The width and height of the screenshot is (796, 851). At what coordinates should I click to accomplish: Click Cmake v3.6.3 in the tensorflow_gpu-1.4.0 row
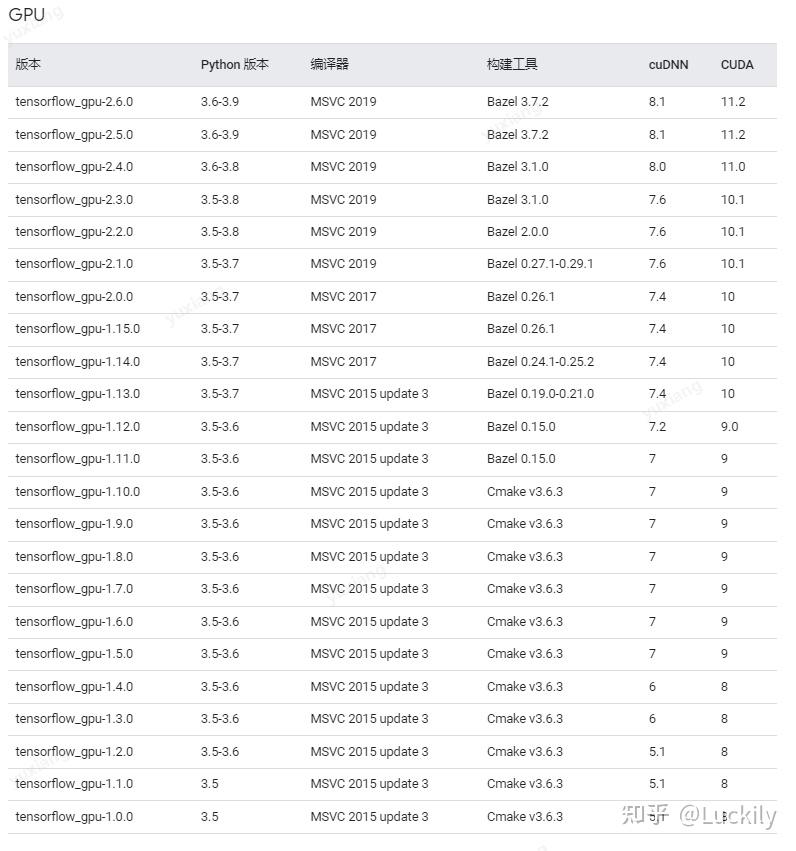525,687
